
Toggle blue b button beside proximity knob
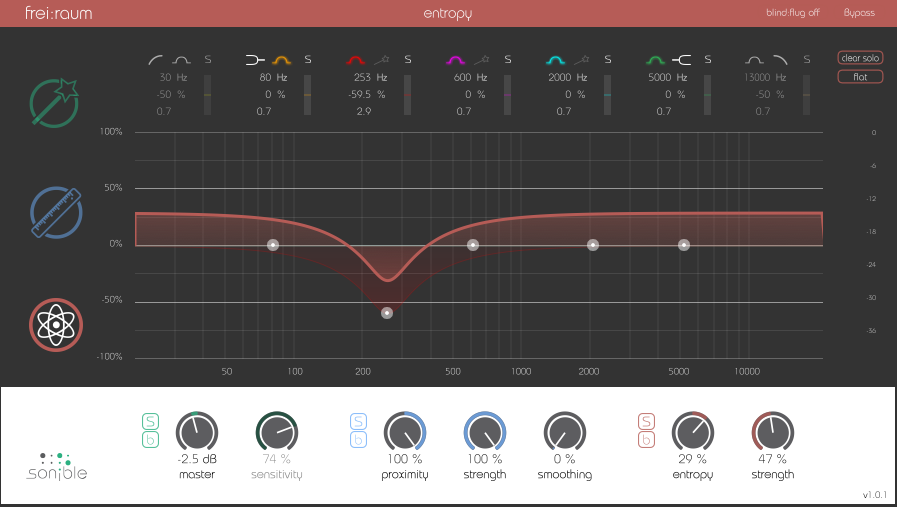pos(359,439)
